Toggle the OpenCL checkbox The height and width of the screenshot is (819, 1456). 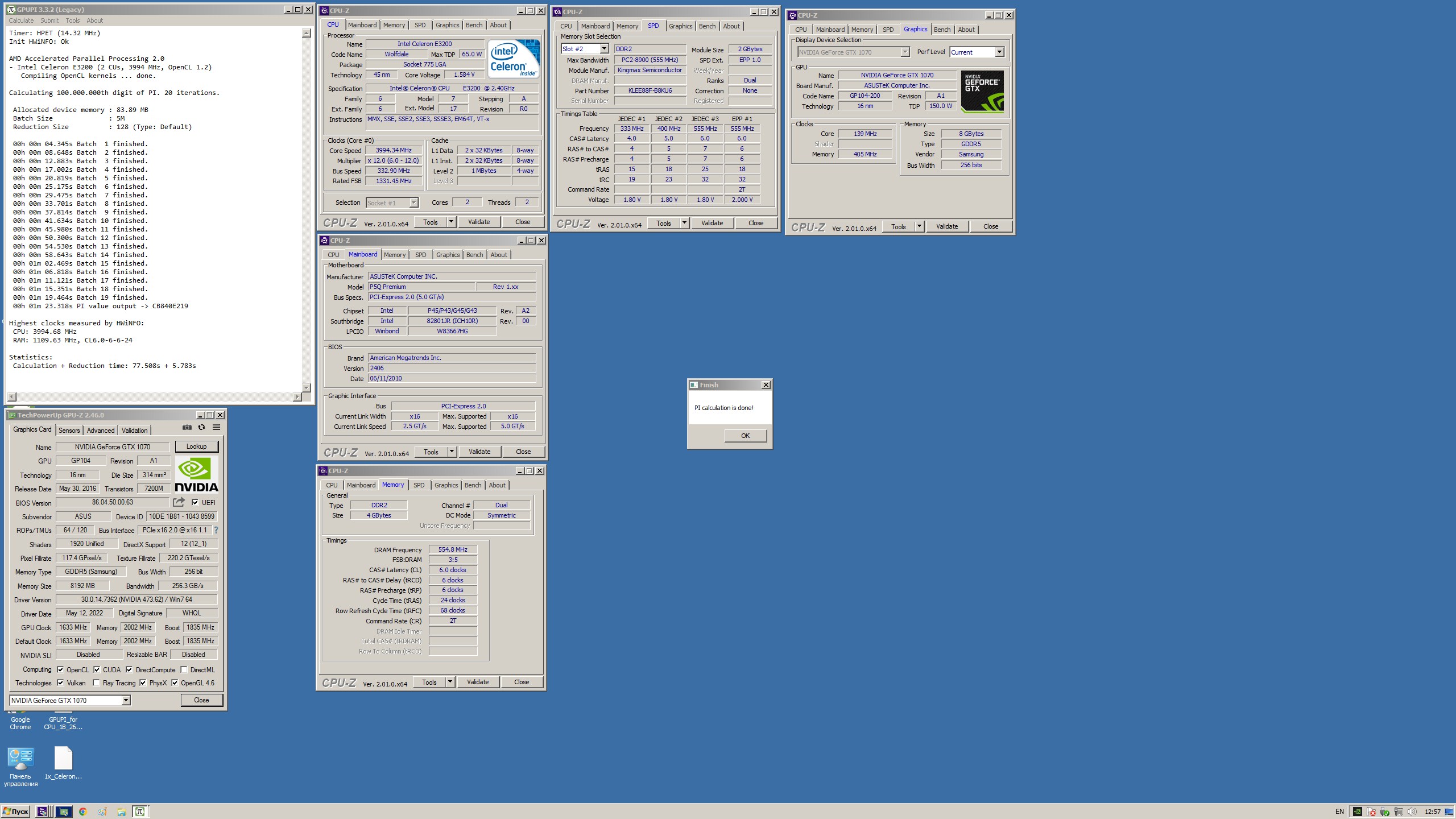[60, 669]
